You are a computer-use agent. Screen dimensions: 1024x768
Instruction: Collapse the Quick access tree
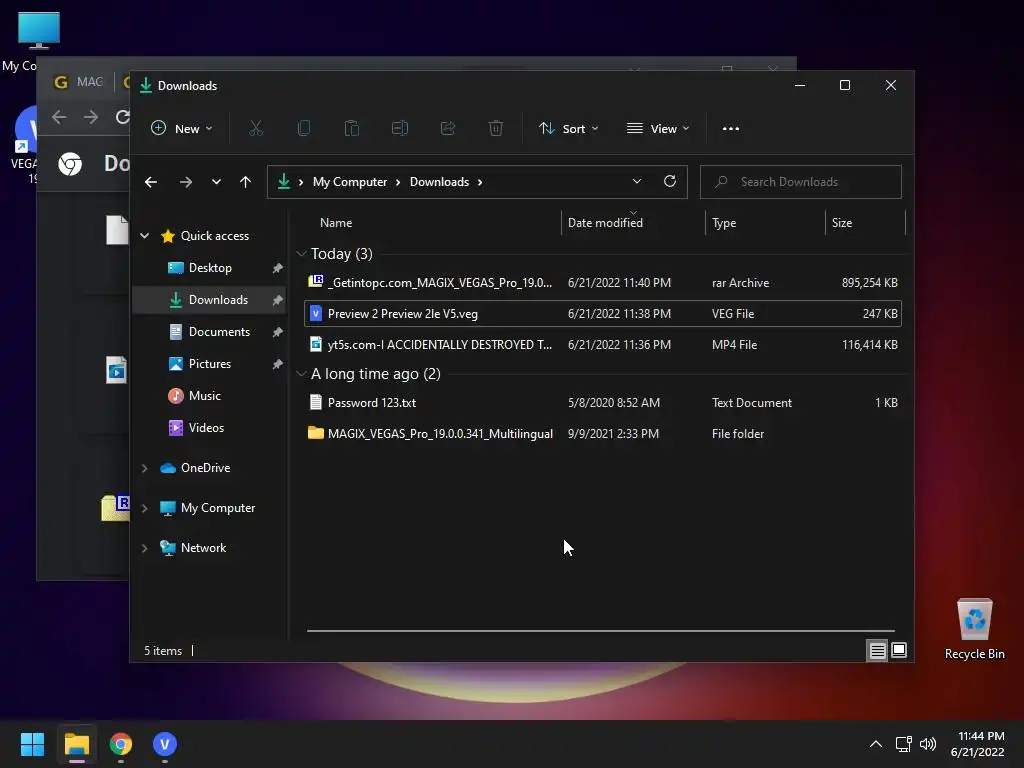144,236
